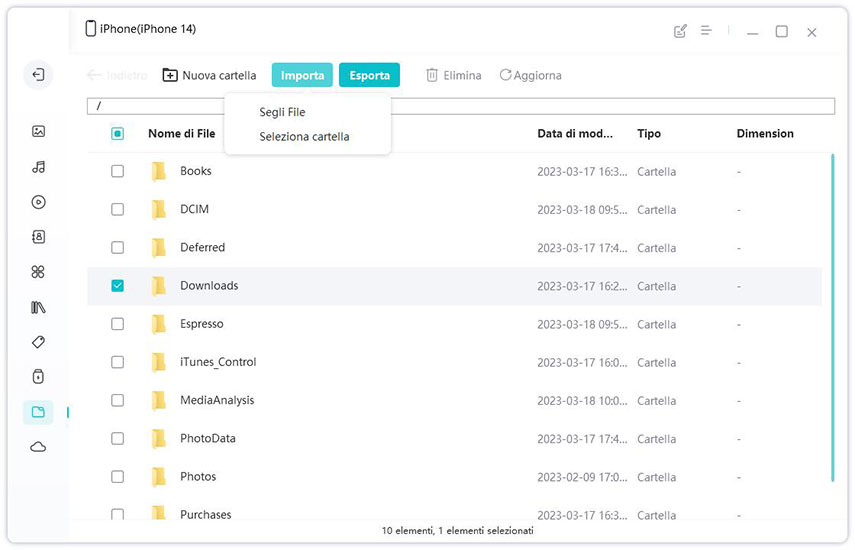
Task: Uncheck the Downloads folder checkbox
Action: tap(118, 286)
